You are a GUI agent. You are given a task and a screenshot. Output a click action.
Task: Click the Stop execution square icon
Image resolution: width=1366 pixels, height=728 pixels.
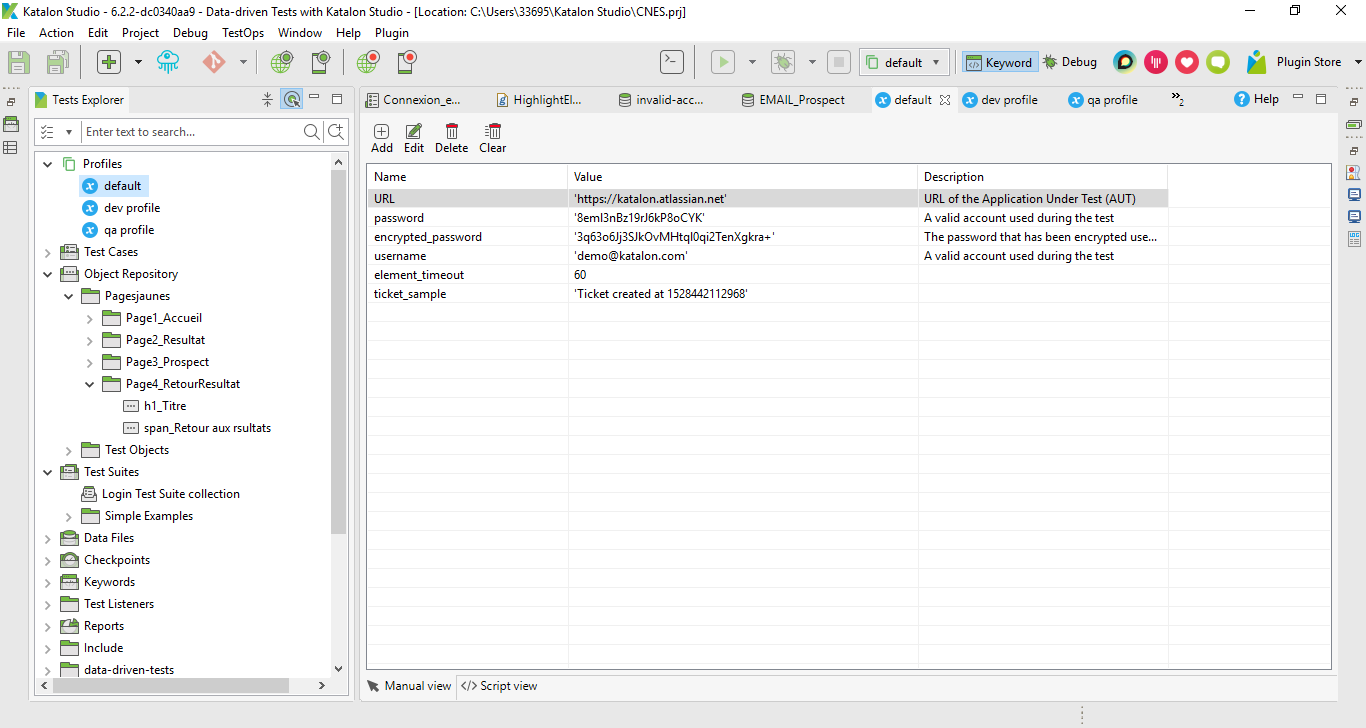click(x=840, y=62)
